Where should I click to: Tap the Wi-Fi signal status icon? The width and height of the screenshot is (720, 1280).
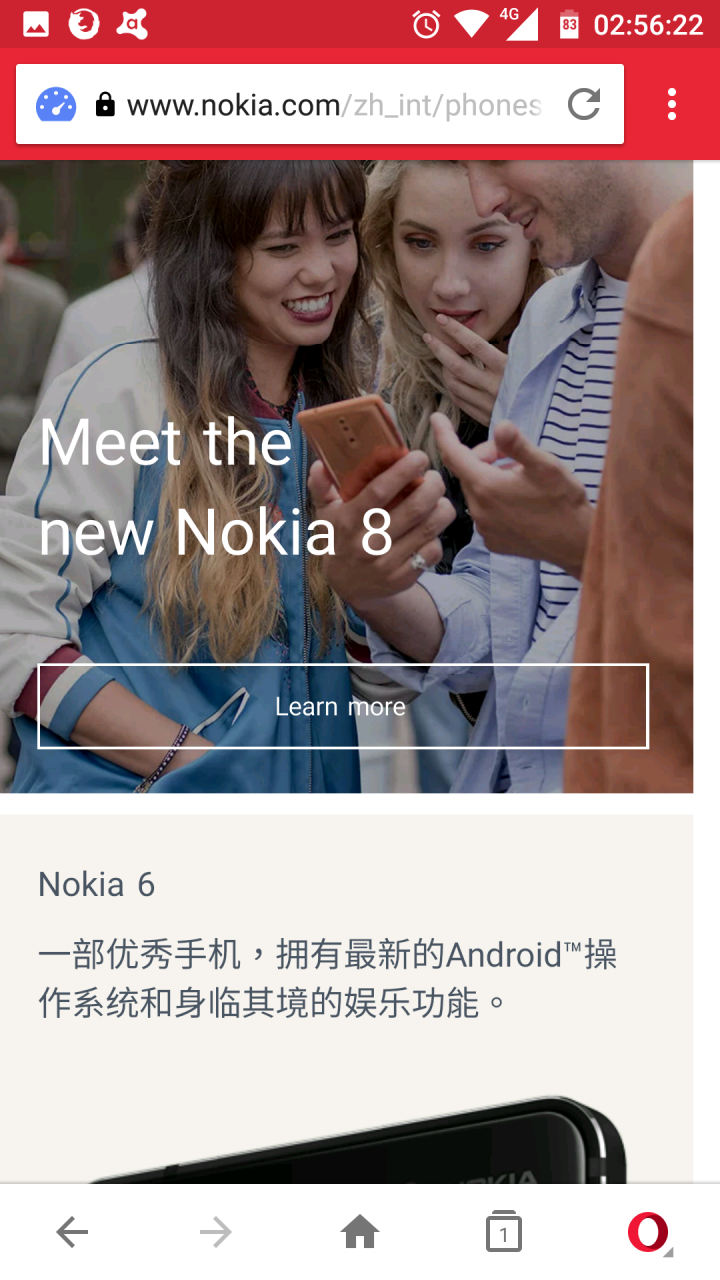471,25
